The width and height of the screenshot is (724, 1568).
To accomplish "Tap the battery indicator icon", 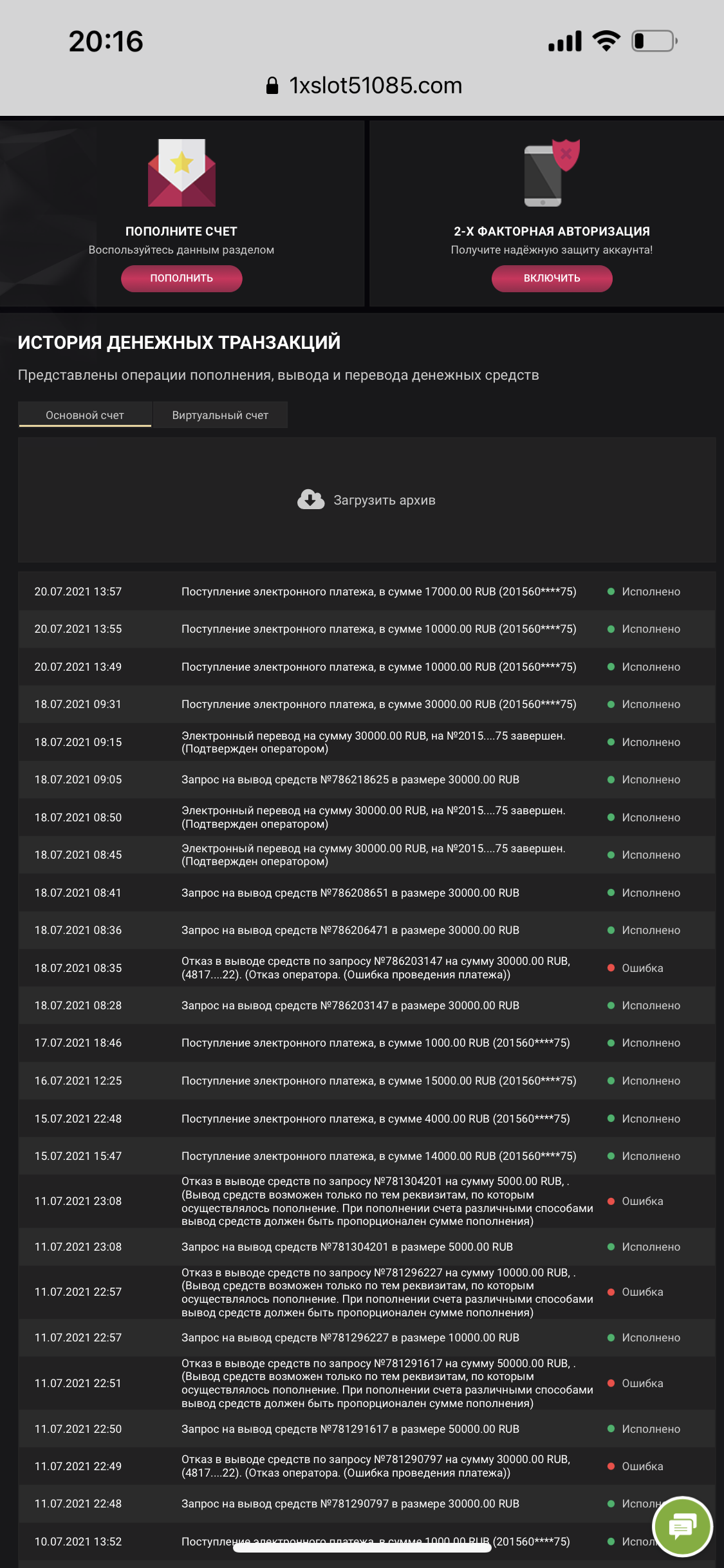I will (654, 41).
